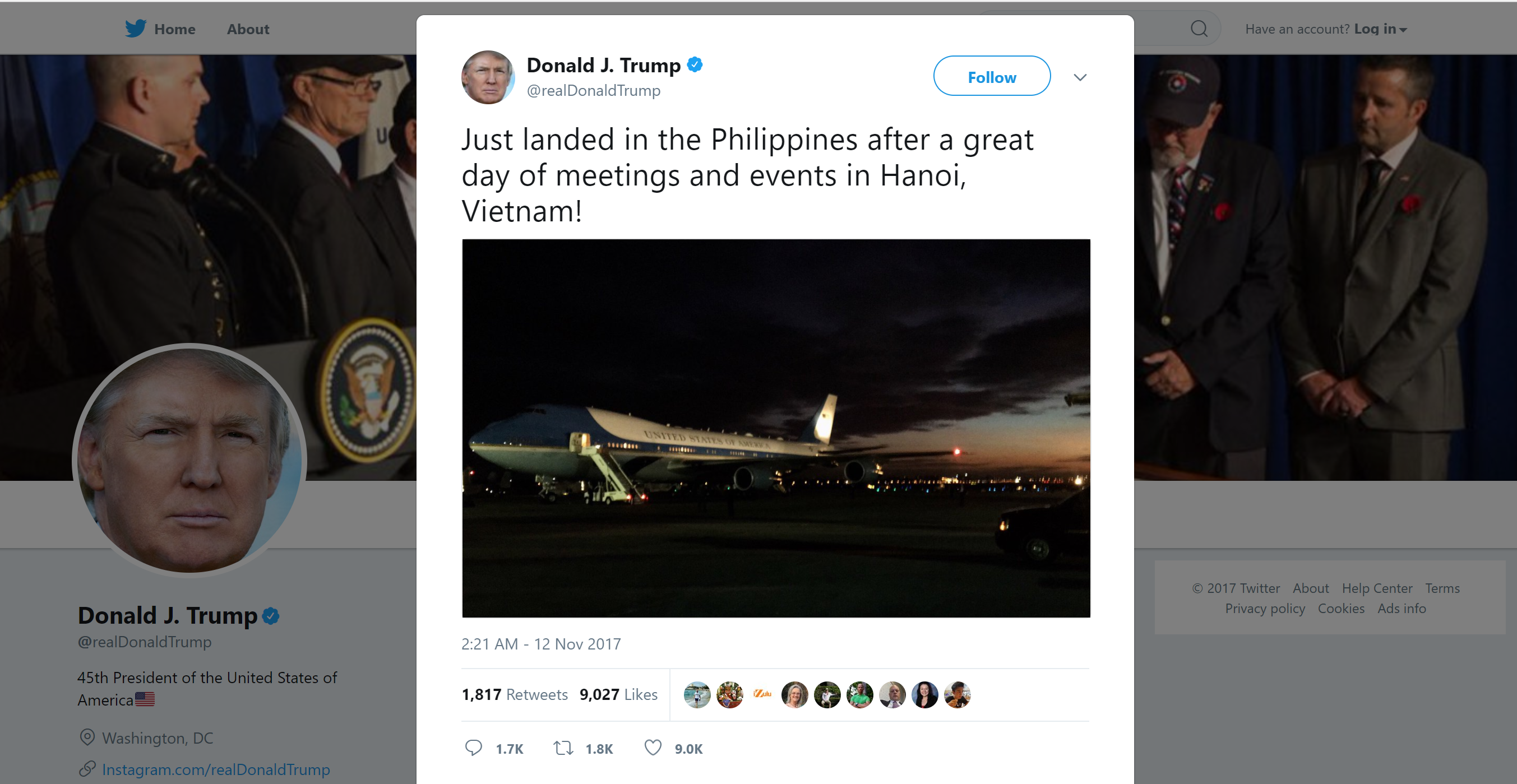The height and width of the screenshot is (784, 1517).
Task: Click the Twitter bird logo icon
Action: [x=136, y=28]
